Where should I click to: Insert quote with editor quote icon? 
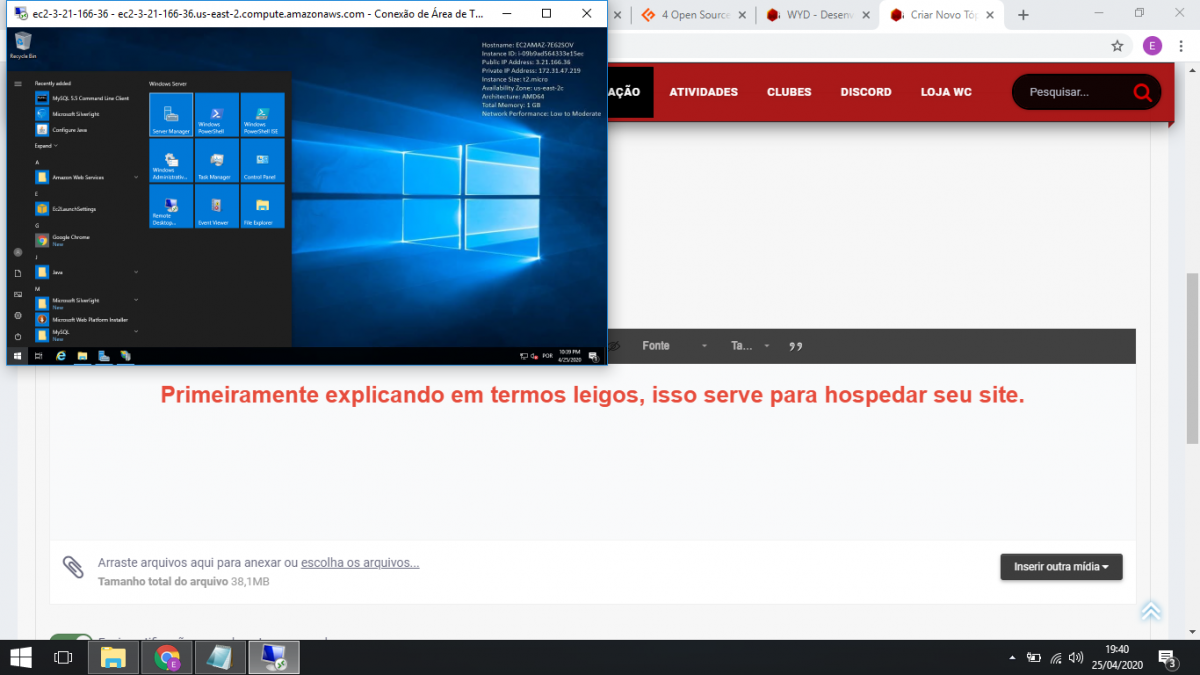click(797, 346)
